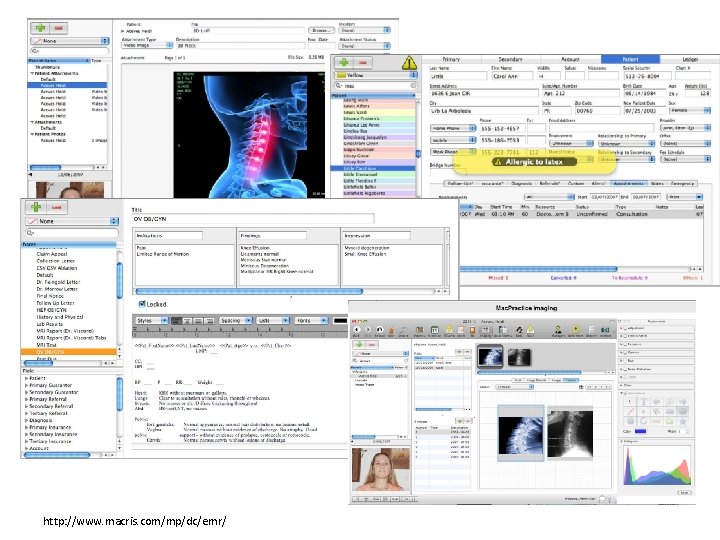Viewport: 720px width, 540px height.
Task: Click the First Name field Carol Ann
Action: pos(512,76)
